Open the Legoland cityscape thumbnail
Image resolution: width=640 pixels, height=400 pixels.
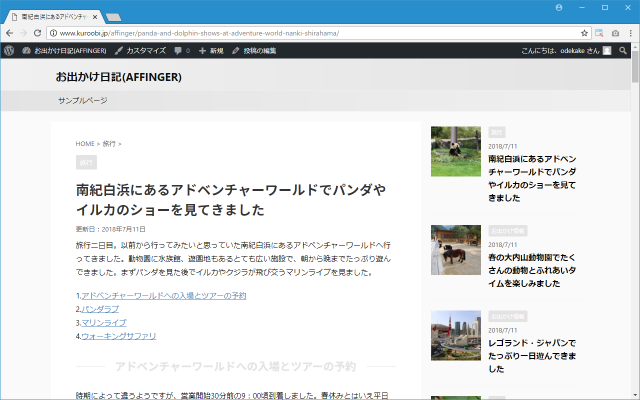(456, 336)
